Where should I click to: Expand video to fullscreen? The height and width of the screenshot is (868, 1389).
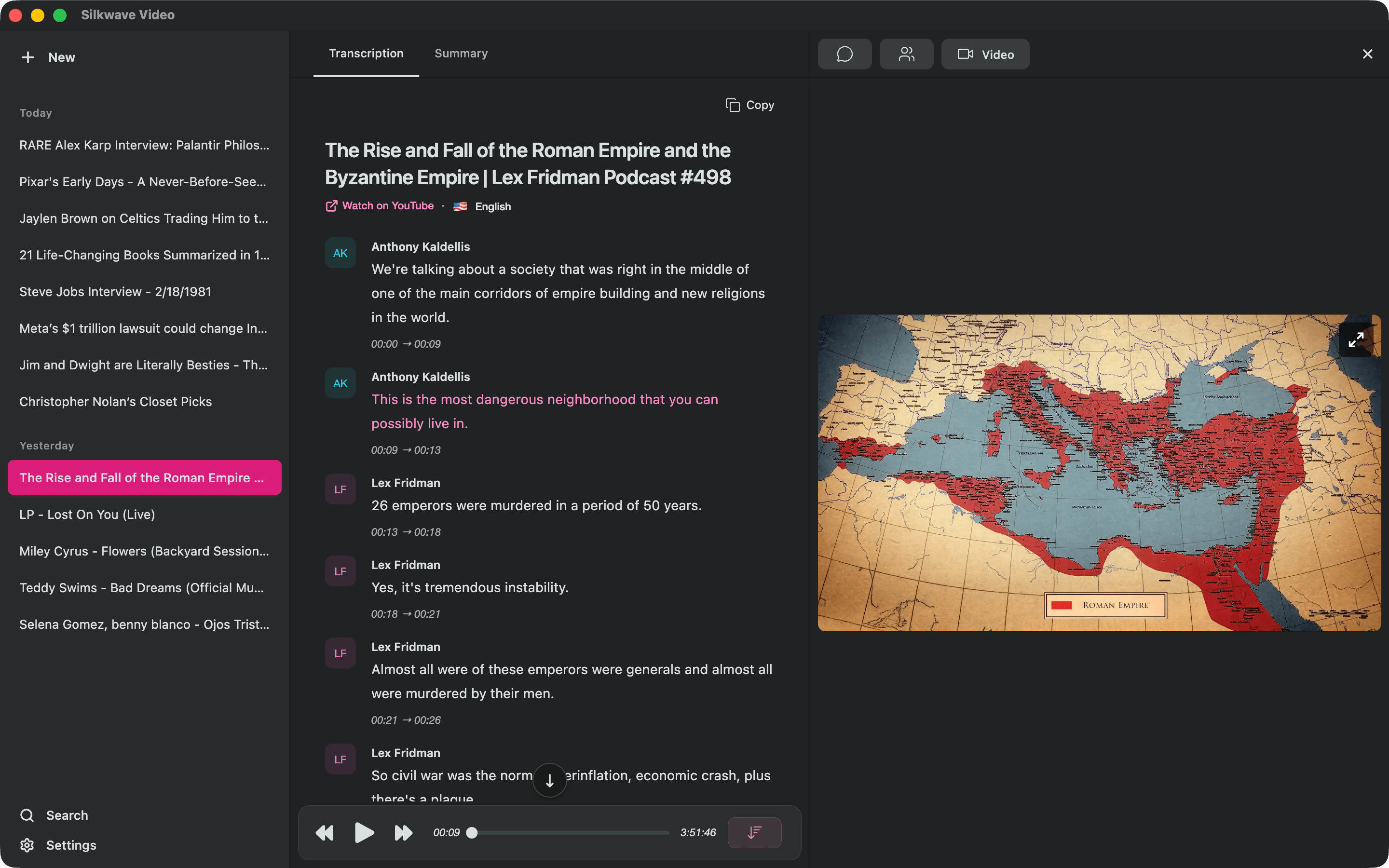click(x=1356, y=340)
